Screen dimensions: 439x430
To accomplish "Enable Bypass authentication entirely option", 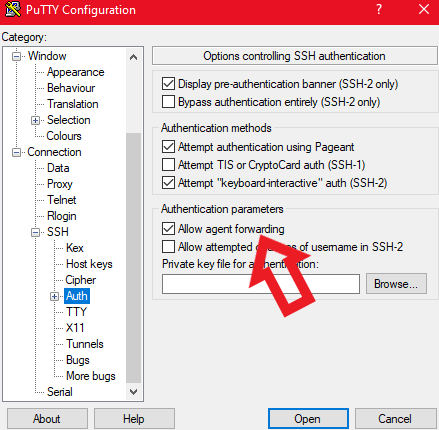I will coord(168,102).
